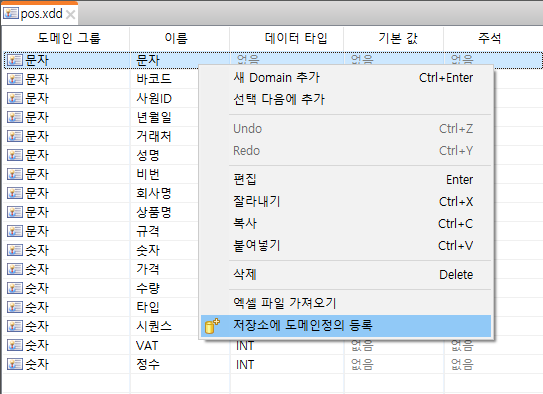Select the pos.xdd tab label
This screenshot has height=394, width=543.
(42, 14)
